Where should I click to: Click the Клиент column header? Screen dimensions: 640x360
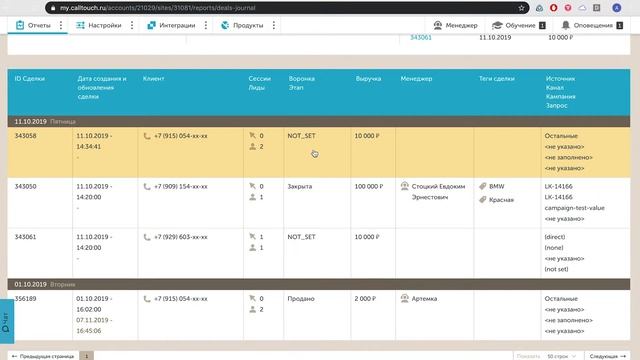[x=153, y=78]
